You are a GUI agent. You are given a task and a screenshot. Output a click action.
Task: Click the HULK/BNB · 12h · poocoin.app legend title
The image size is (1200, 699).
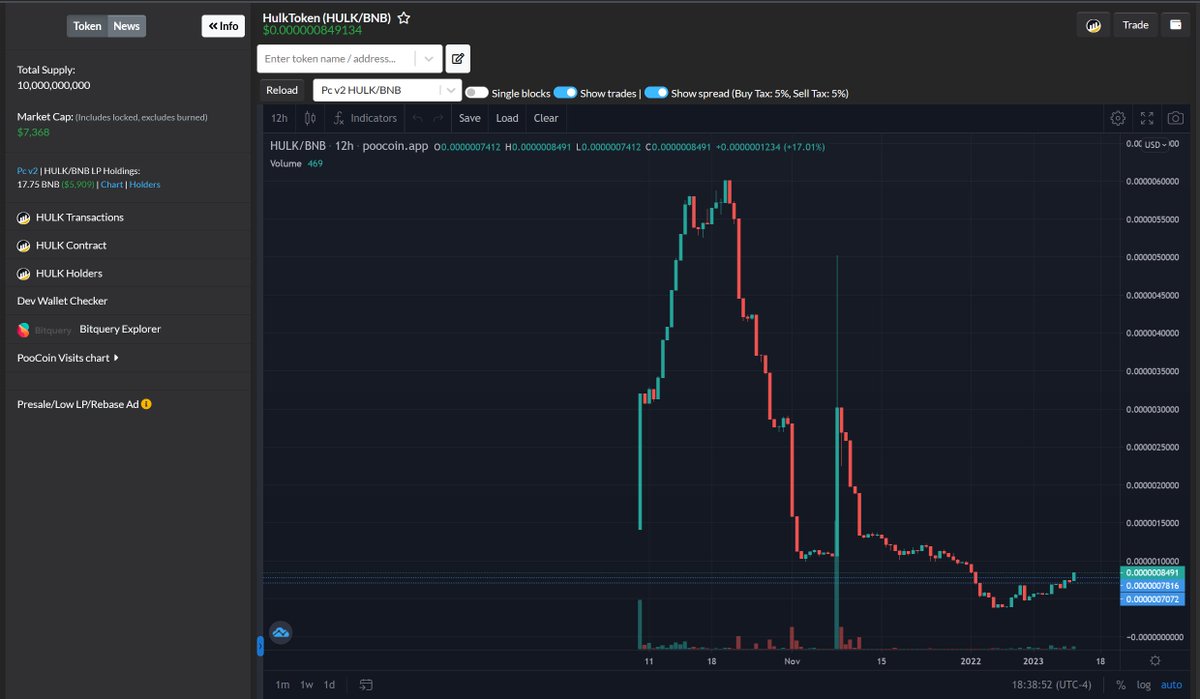point(349,146)
